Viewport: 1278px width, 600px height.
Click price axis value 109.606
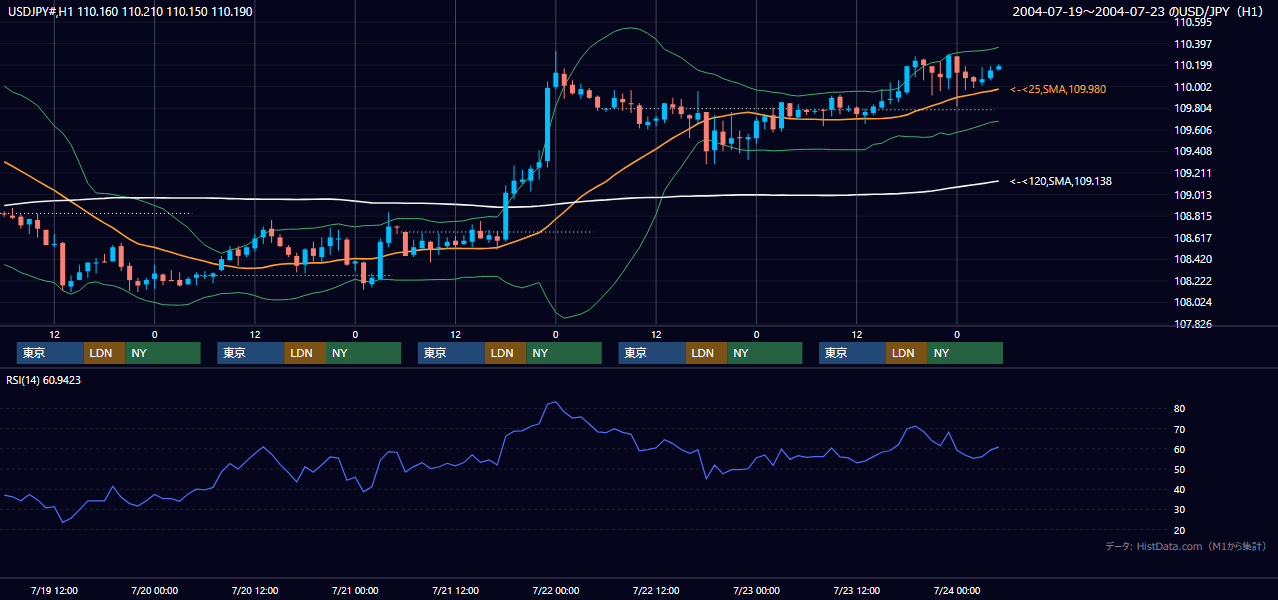1193,130
